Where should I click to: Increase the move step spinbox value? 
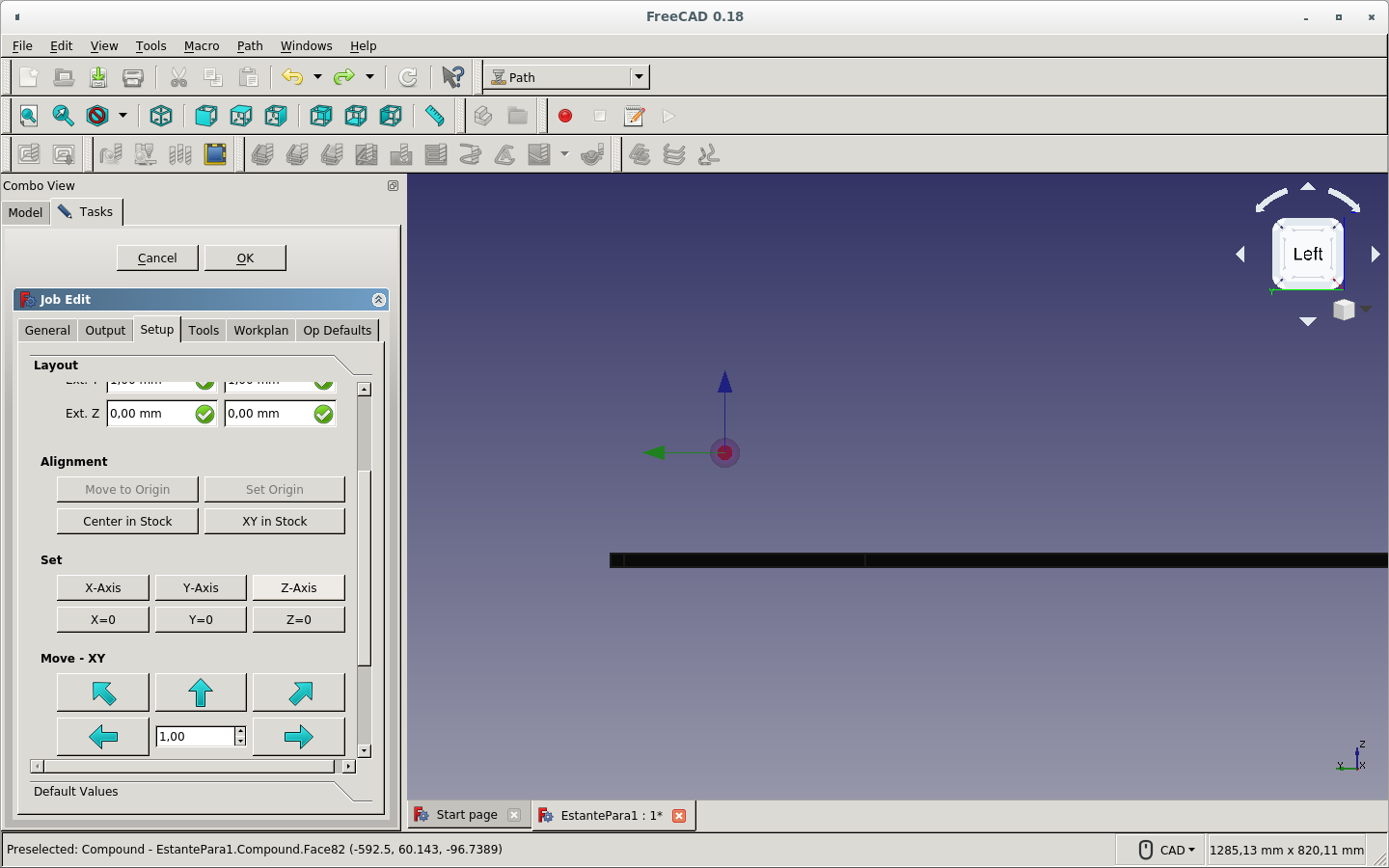240,732
